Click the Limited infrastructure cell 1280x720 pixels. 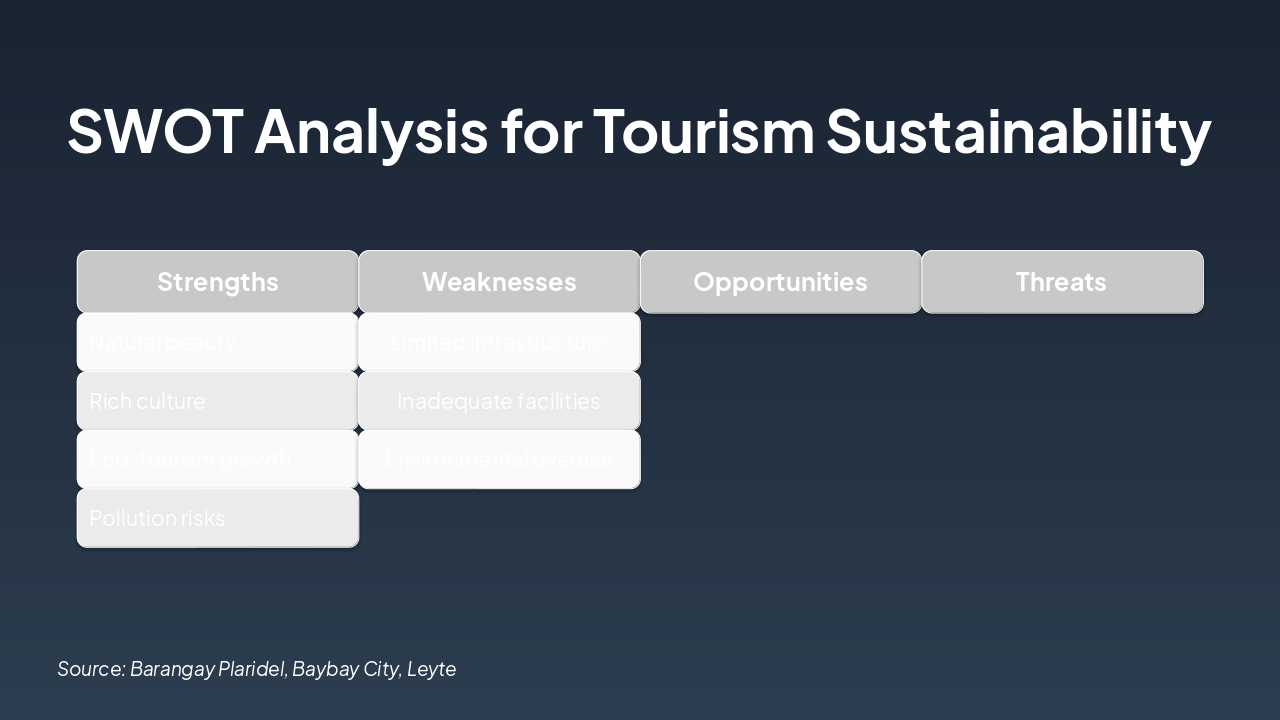(x=498, y=342)
